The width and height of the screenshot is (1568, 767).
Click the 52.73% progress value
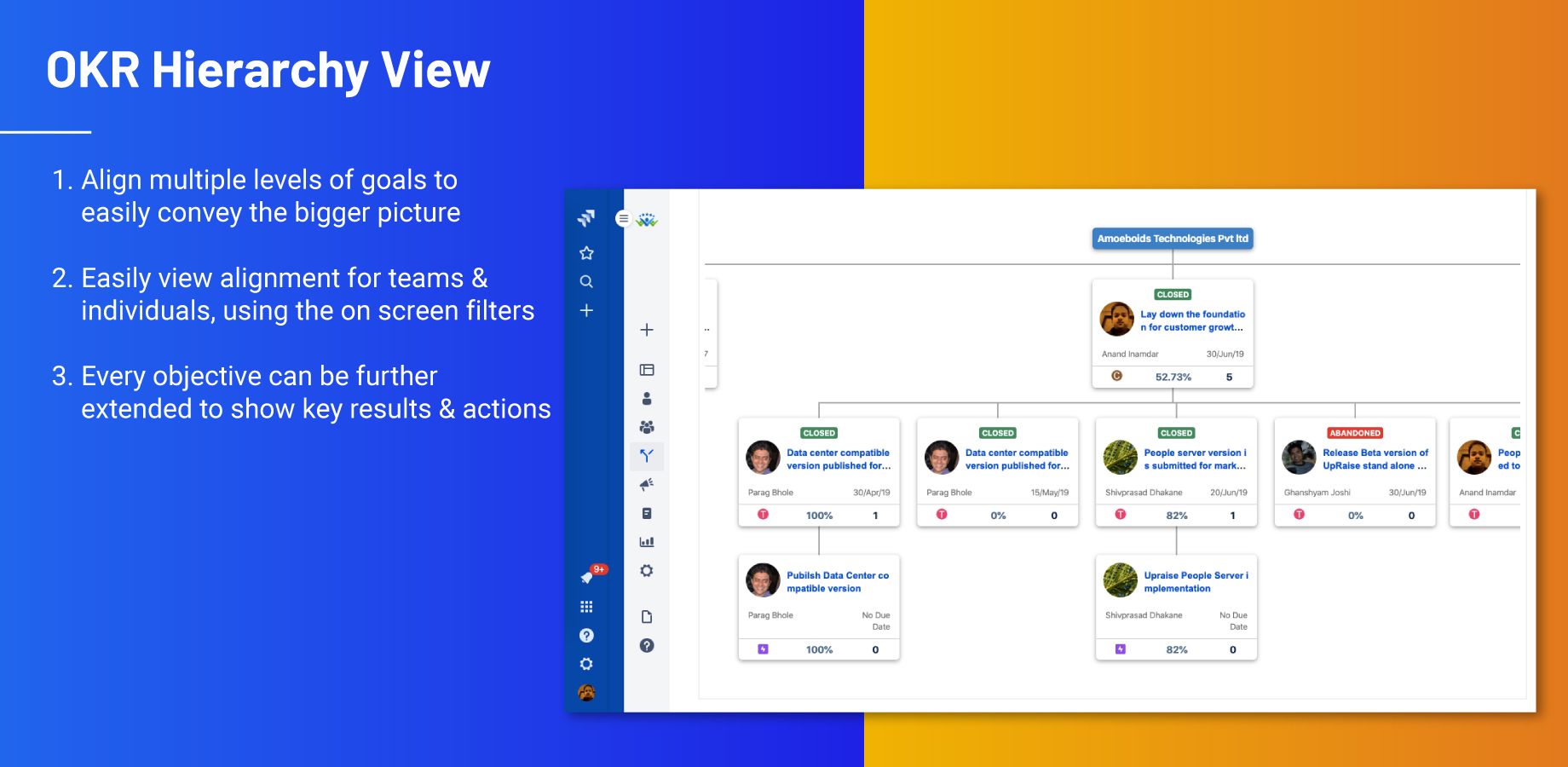pyautogui.click(x=1173, y=377)
